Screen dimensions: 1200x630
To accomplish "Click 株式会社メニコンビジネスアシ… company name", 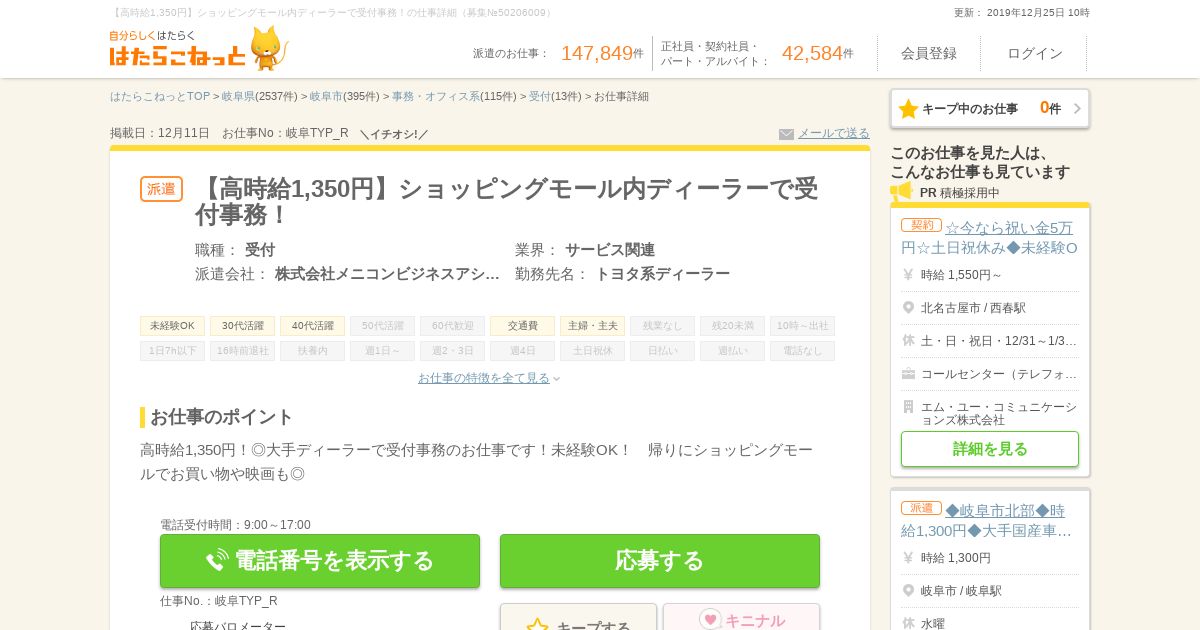I will (387, 274).
